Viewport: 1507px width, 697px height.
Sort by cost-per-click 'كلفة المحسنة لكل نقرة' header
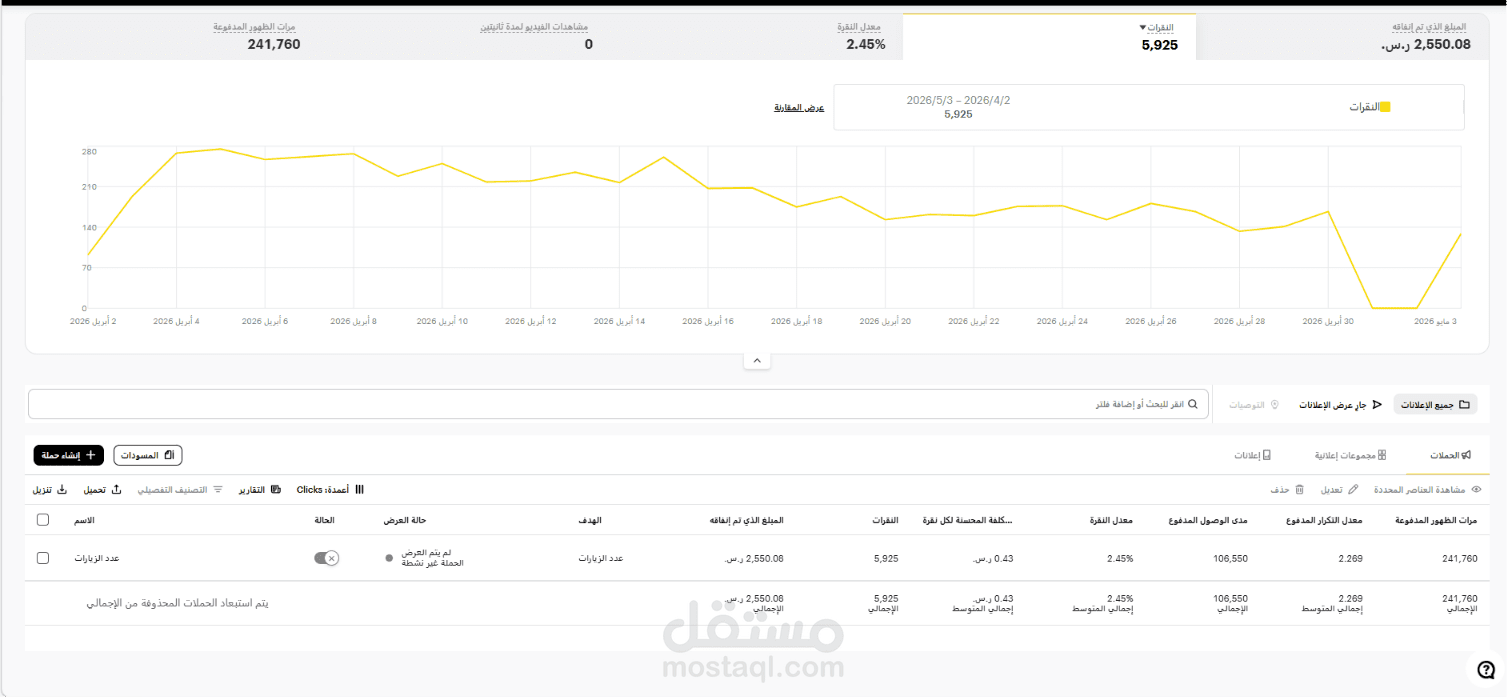tap(968, 520)
